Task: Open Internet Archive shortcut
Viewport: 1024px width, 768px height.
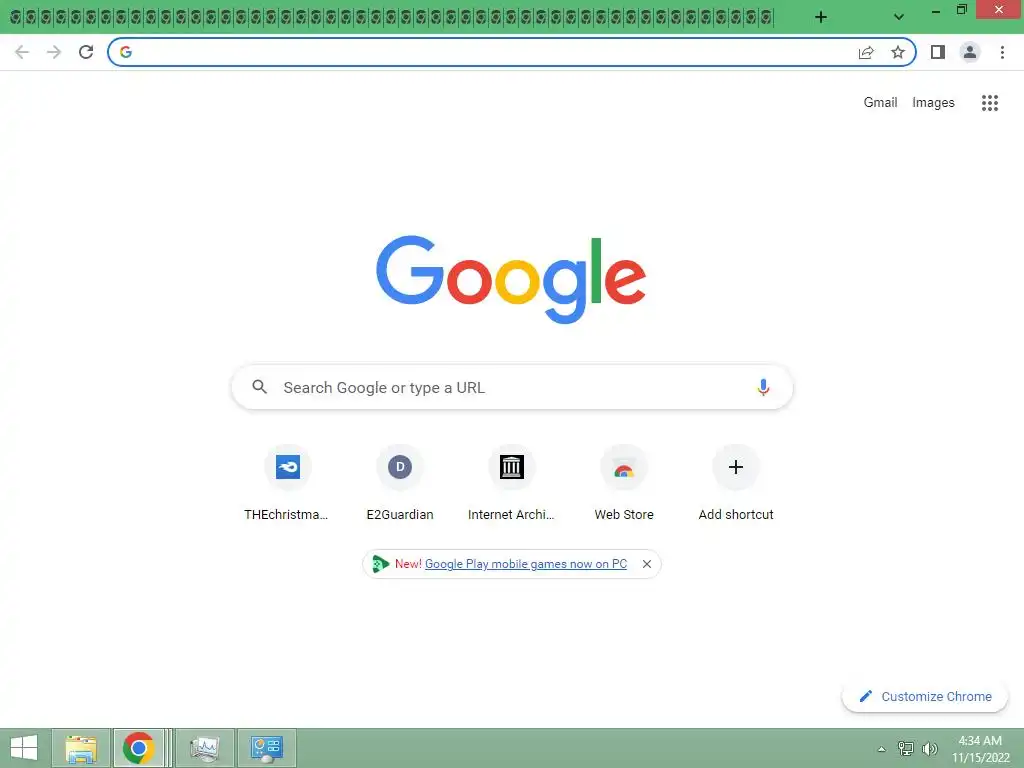Action: click(511, 483)
